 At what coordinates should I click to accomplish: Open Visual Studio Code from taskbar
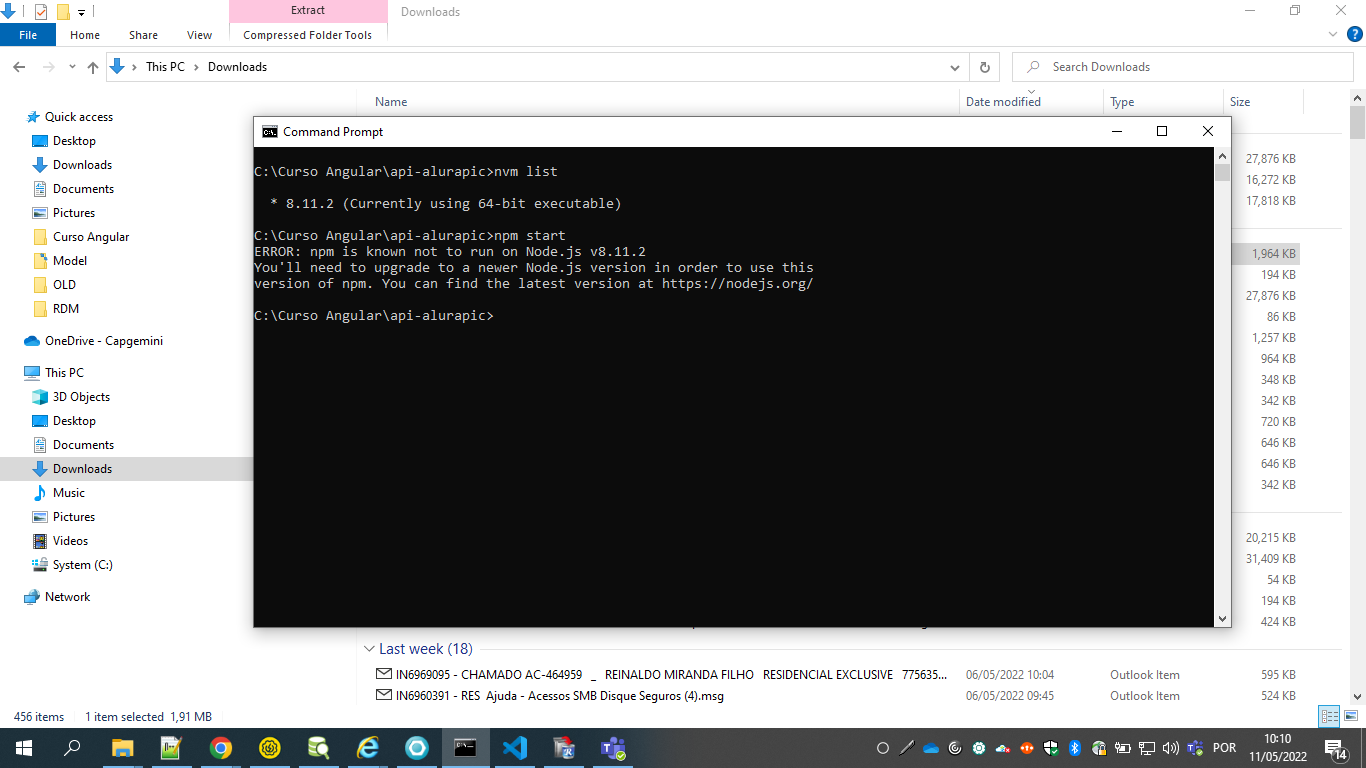point(515,748)
